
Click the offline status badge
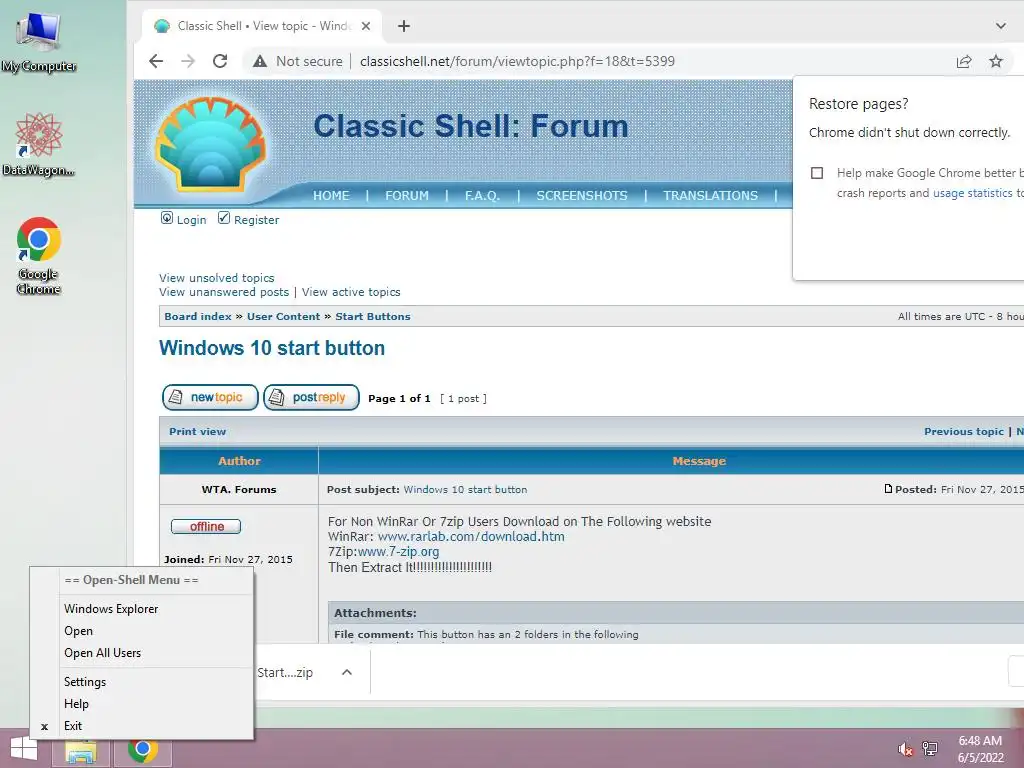pos(206,526)
